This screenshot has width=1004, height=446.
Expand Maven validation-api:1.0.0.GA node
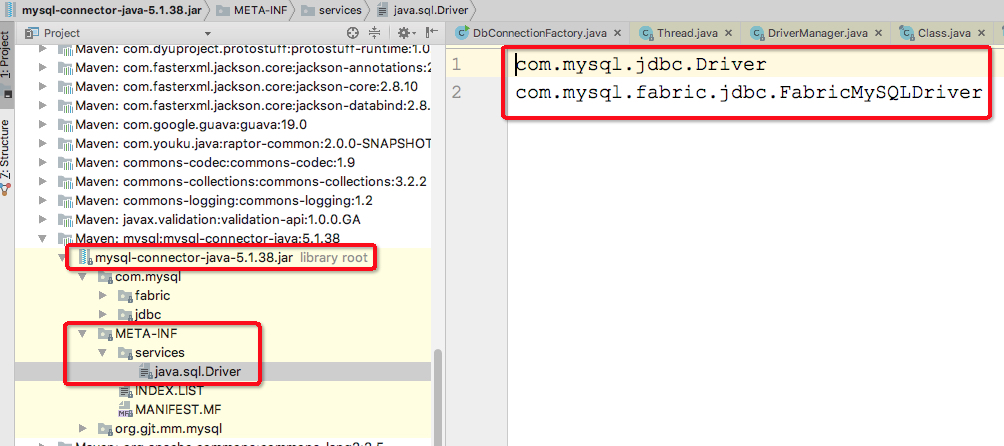pos(43,219)
